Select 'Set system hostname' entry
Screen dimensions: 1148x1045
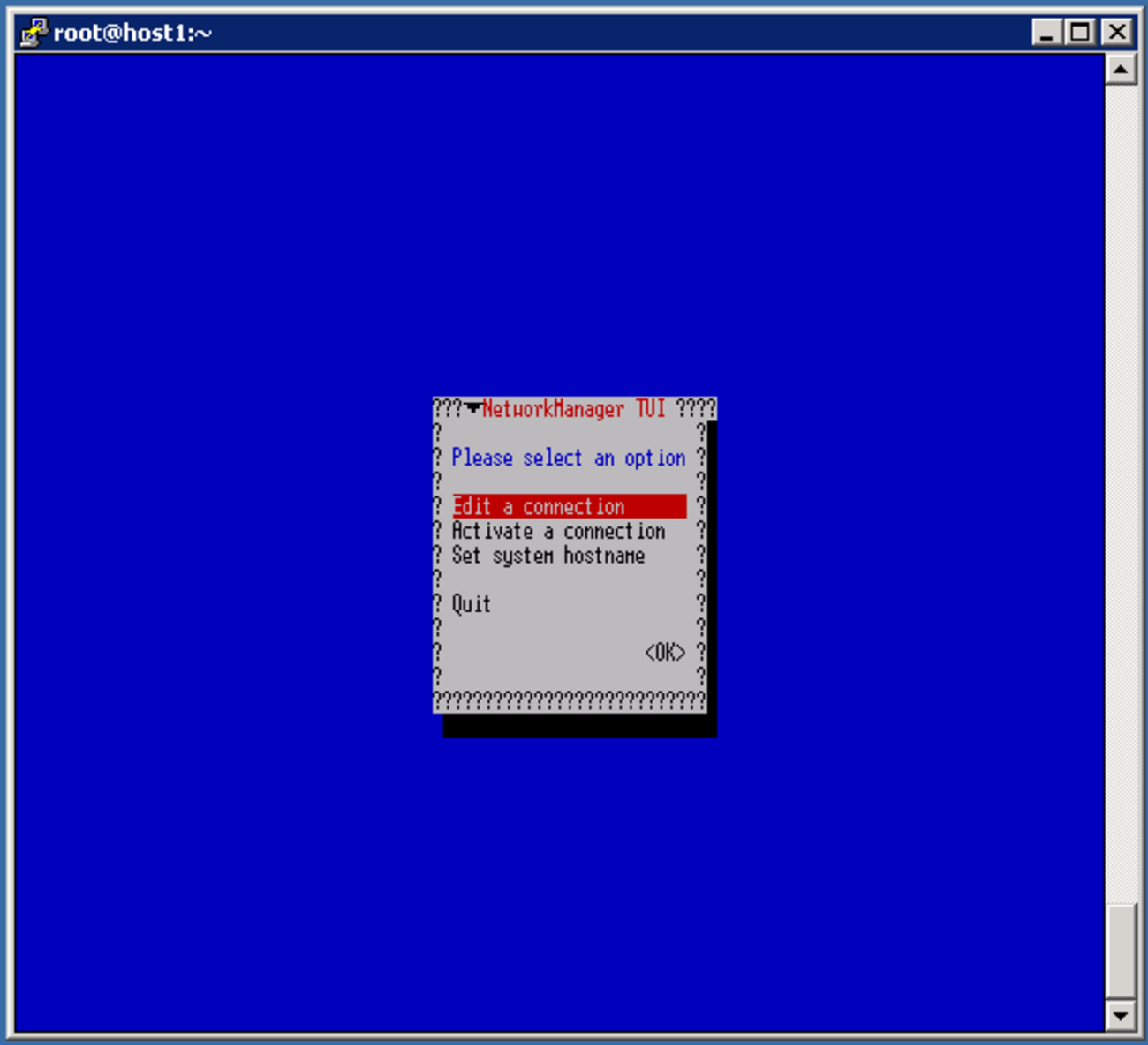tap(548, 556)
